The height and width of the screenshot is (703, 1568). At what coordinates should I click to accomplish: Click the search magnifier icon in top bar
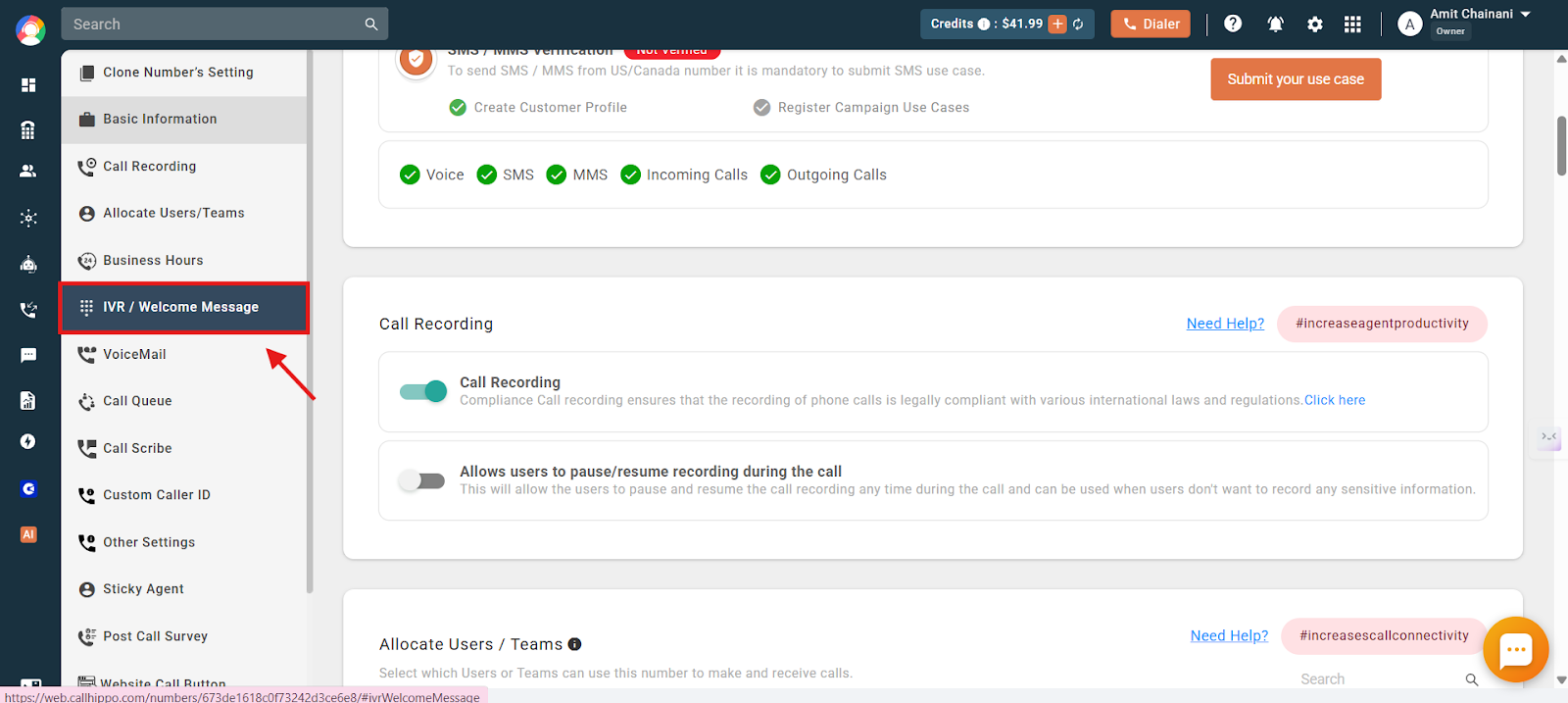[x=371, y=24]
